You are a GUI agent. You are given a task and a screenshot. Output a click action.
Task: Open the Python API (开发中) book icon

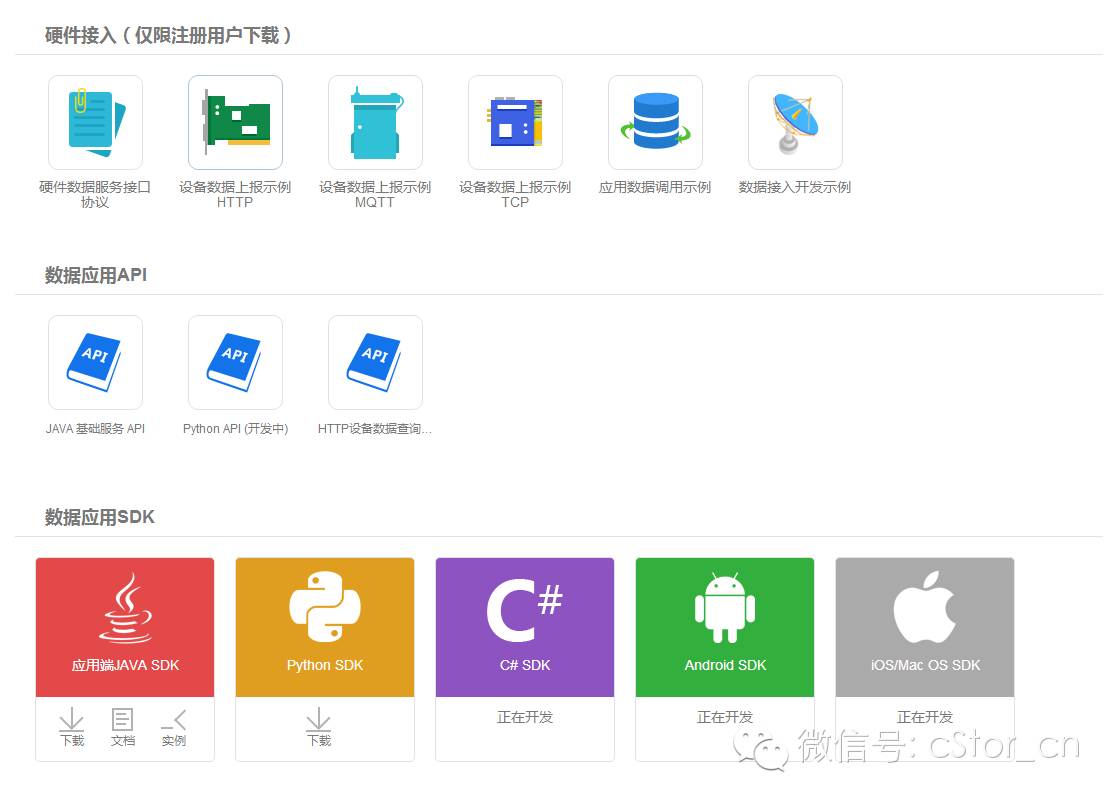[x=235, y=362]
